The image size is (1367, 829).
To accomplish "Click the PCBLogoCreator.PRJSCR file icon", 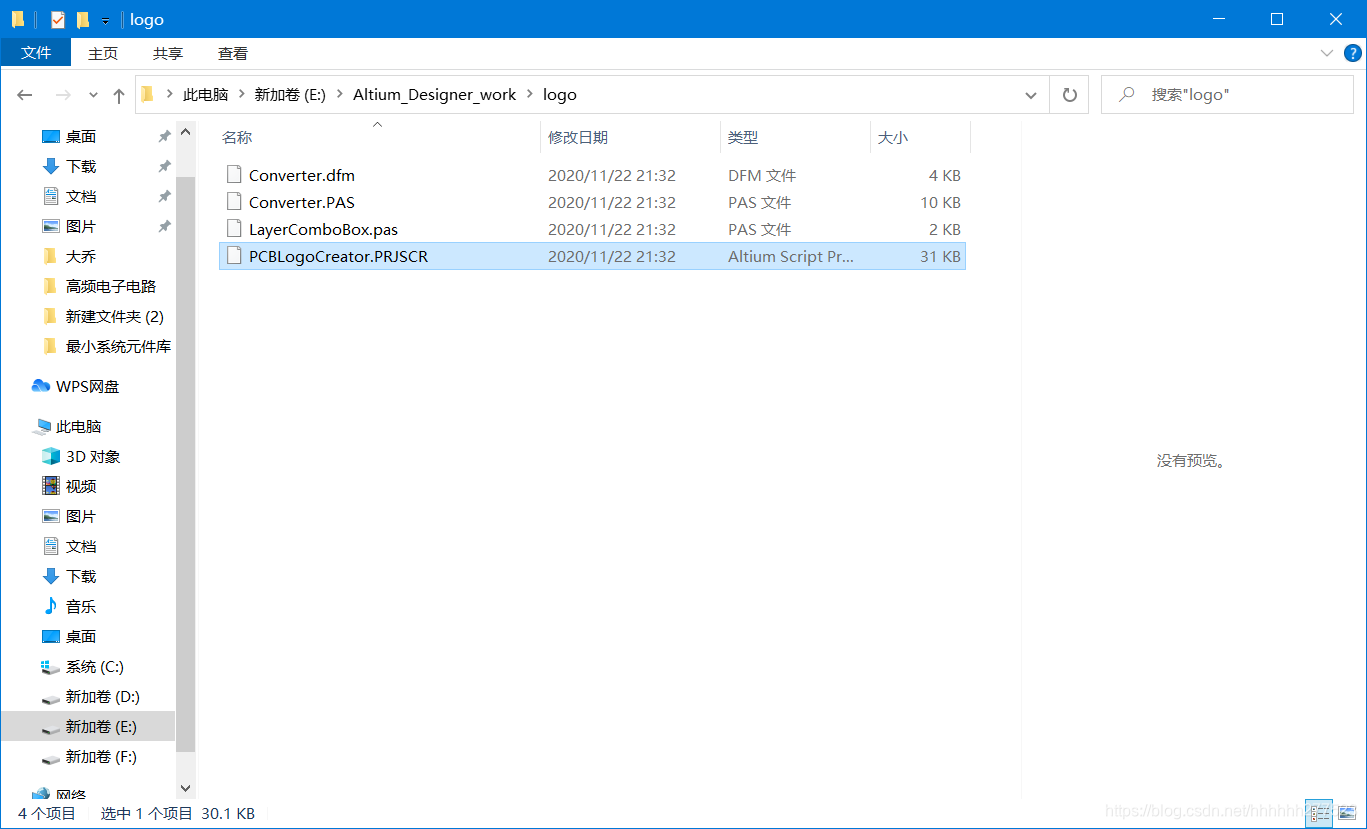I will pyautogui.click(x=234, y=256).
